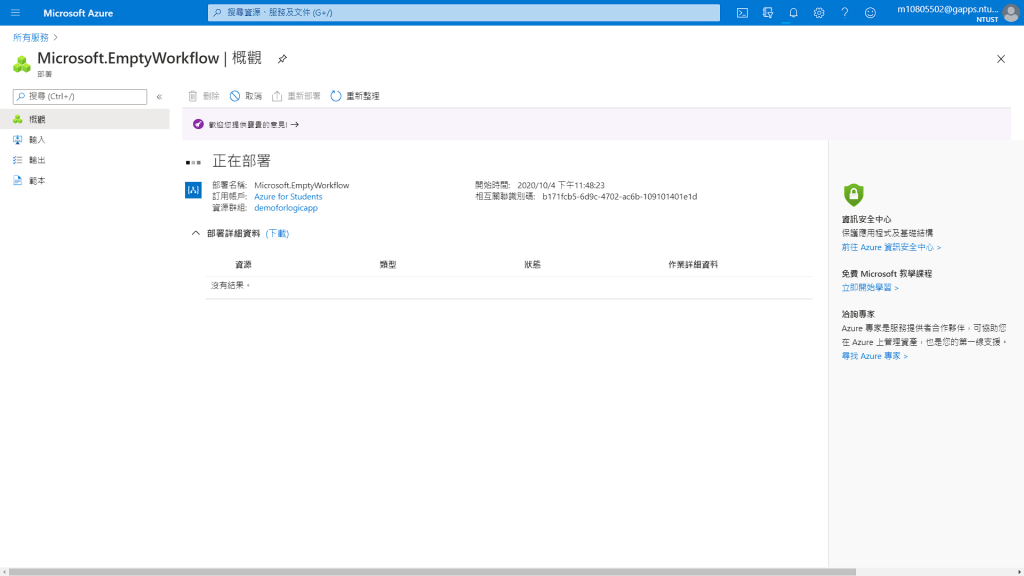Click the 沒有結果 table message
Viewport: 1024px width, 576px height.
click(x=230, y=285)
